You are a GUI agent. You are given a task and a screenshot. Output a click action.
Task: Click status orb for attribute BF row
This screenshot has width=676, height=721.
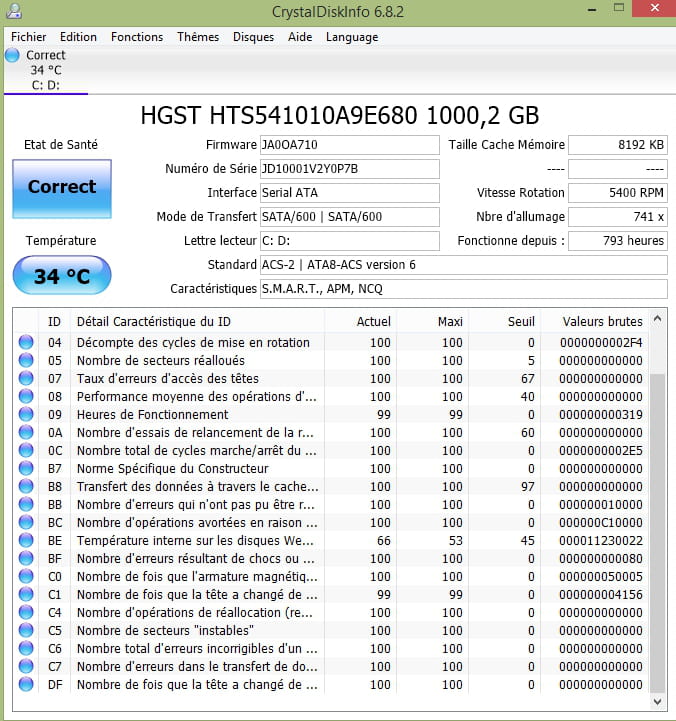26,559
